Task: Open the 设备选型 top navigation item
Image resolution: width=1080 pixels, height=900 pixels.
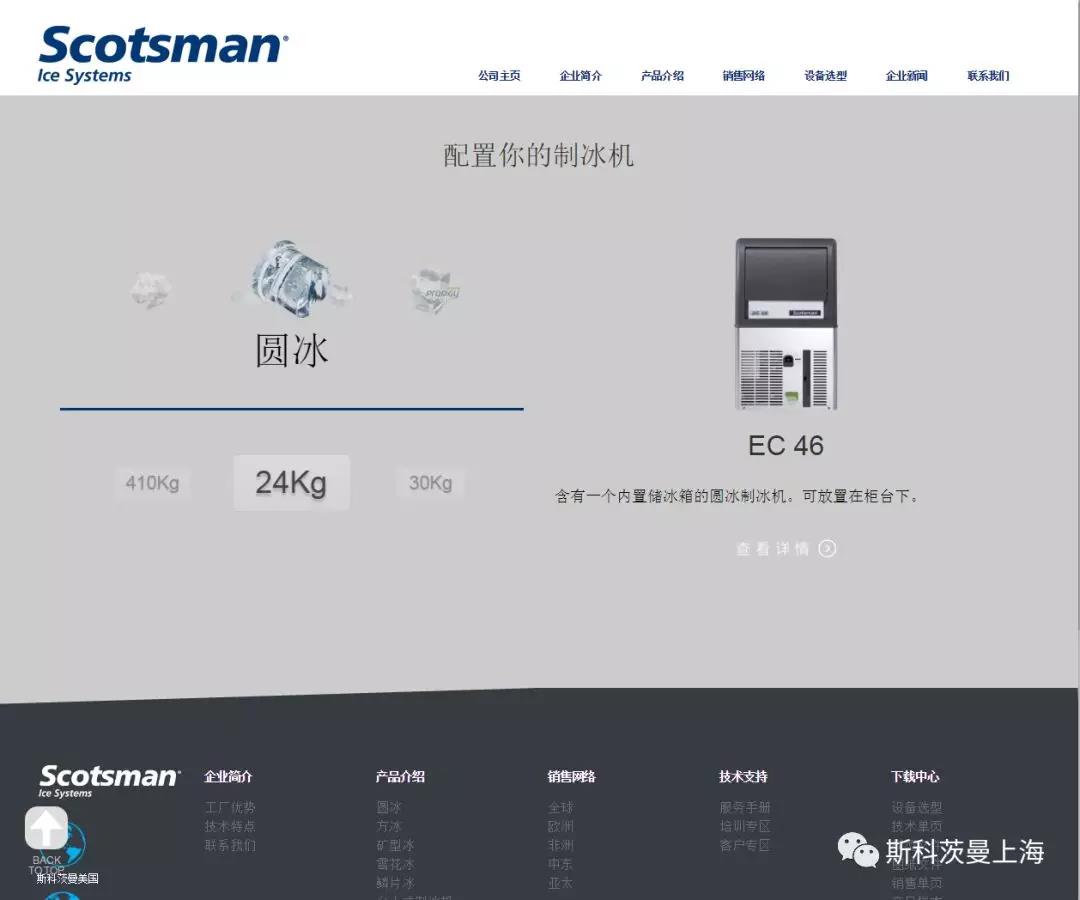Action: pyautogui.click(x=825, y=76)
